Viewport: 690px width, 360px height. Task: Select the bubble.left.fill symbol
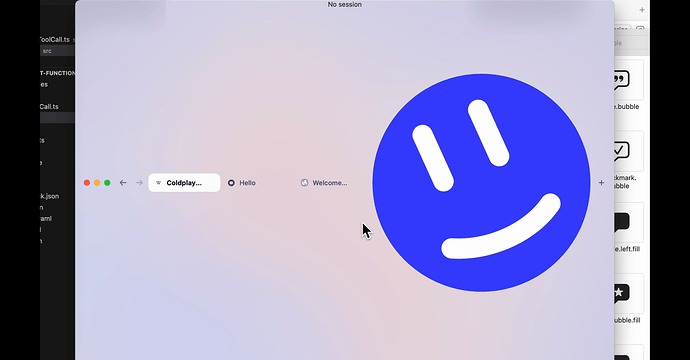point(621,223)
